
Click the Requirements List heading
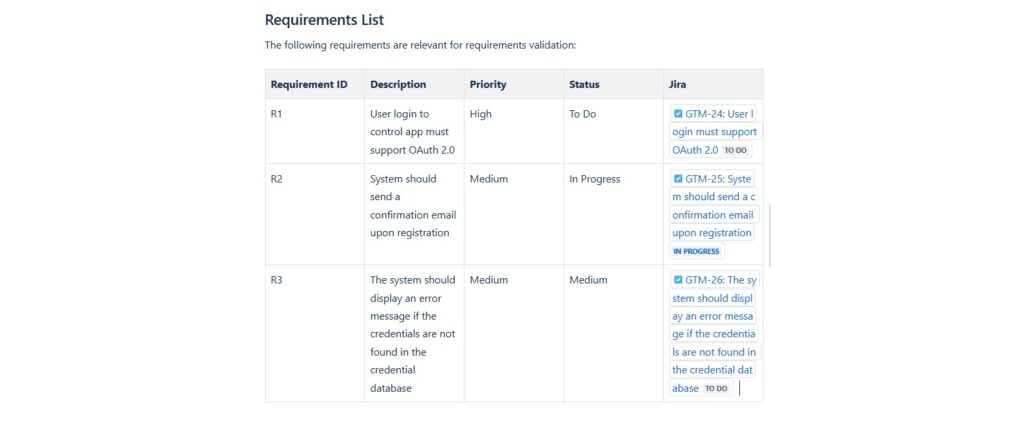324,20
